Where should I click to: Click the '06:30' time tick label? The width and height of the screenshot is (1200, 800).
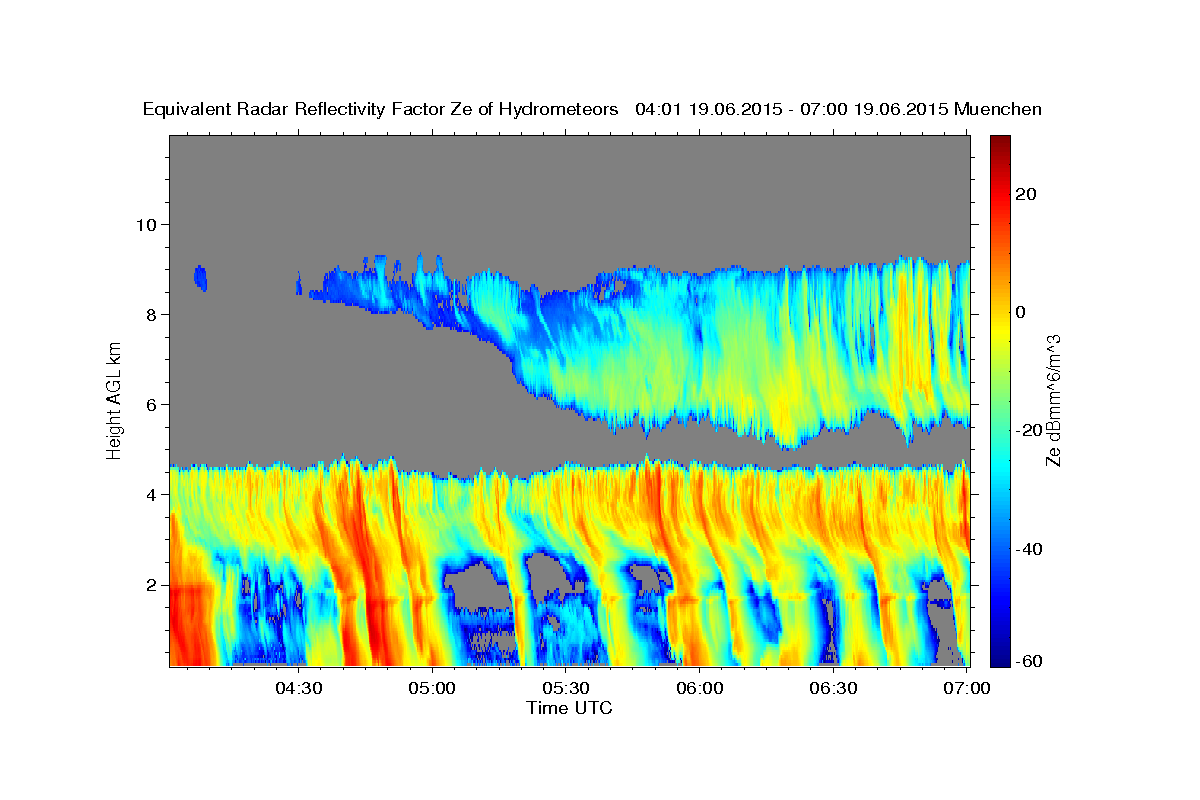coord(833,688)
